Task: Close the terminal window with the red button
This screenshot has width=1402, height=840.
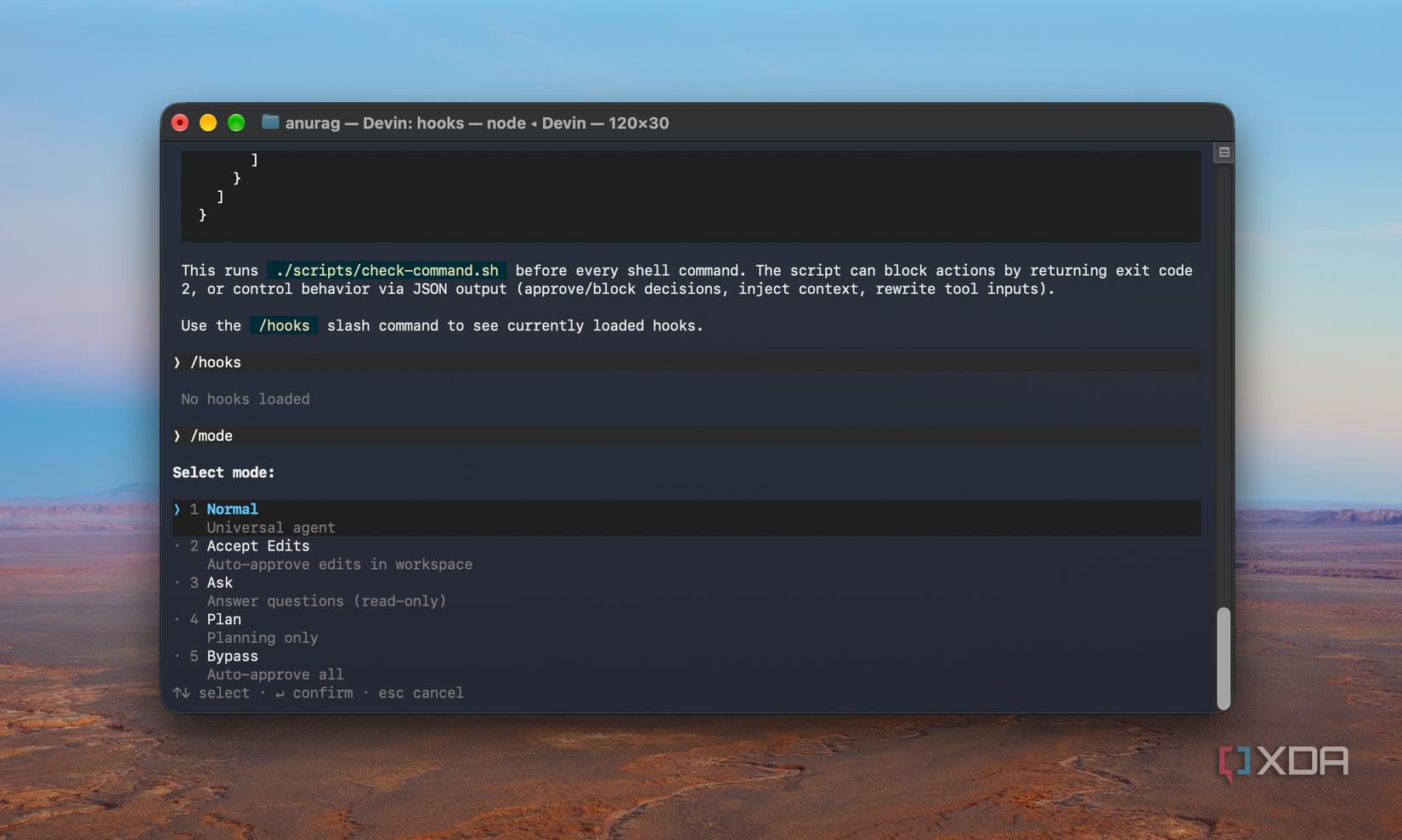Action: (180, 123)
